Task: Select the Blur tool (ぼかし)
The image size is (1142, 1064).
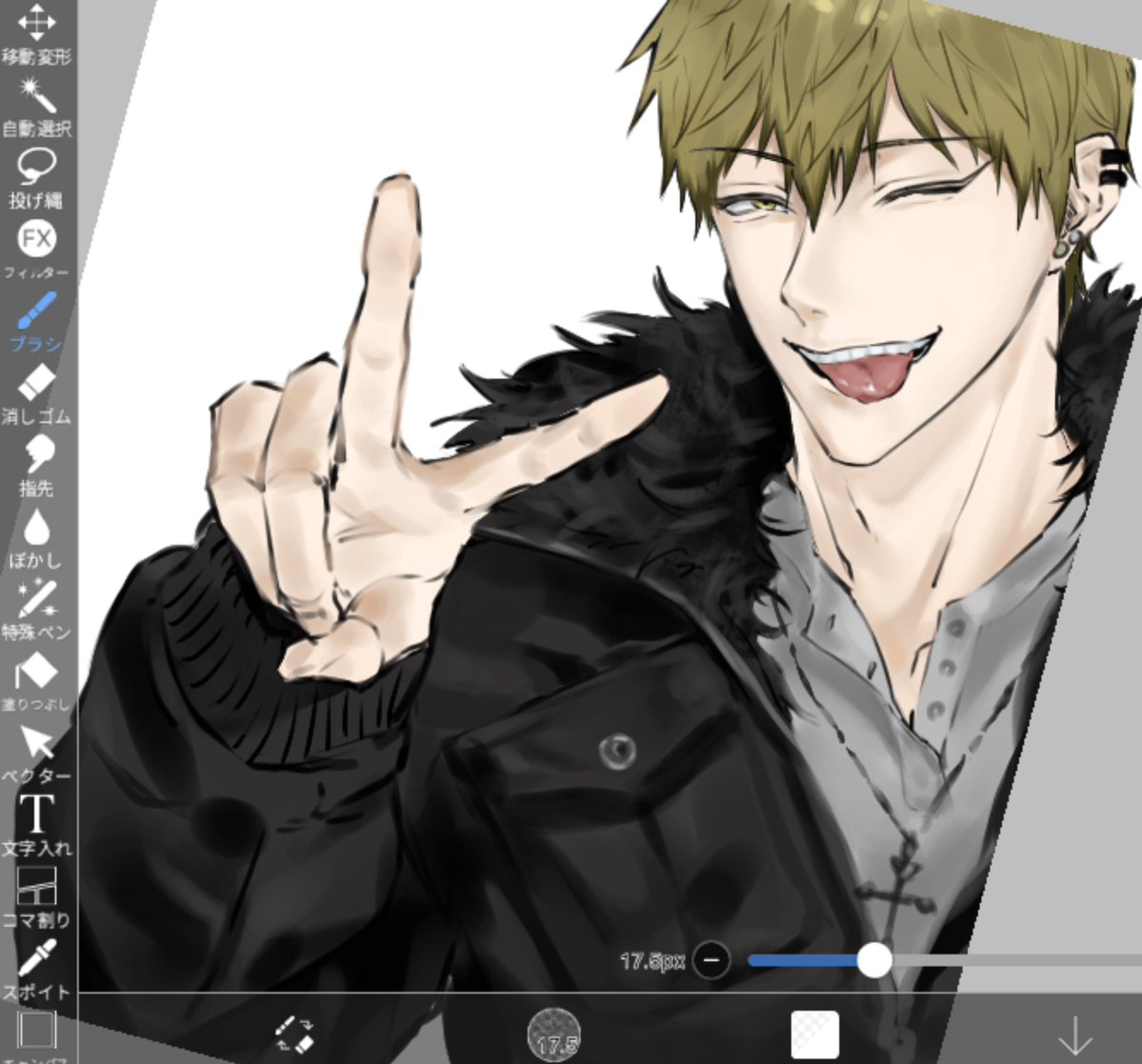Action: pos(36,538)
